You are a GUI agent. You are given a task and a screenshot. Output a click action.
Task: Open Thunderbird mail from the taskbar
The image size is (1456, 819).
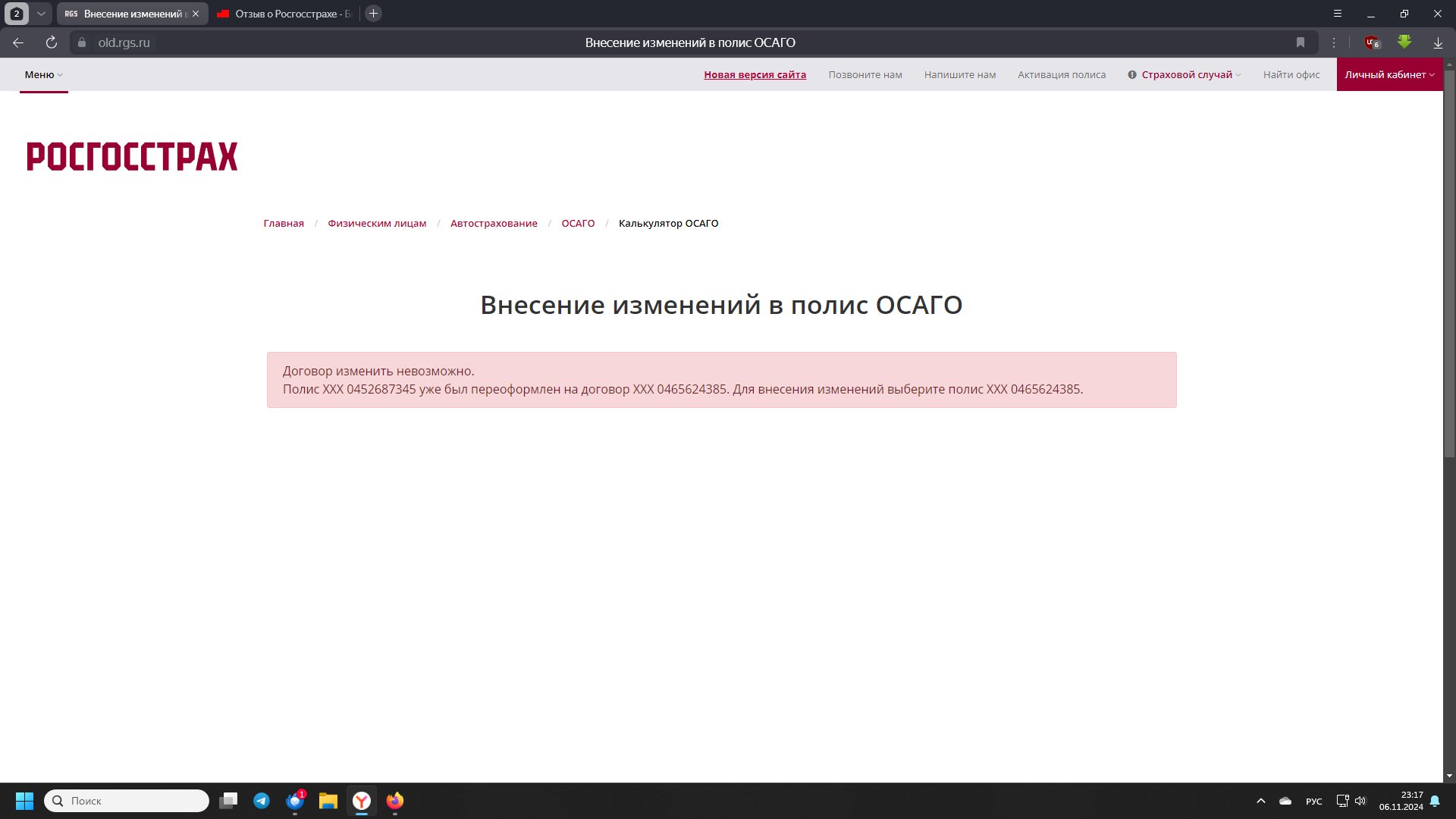point(295,801)
